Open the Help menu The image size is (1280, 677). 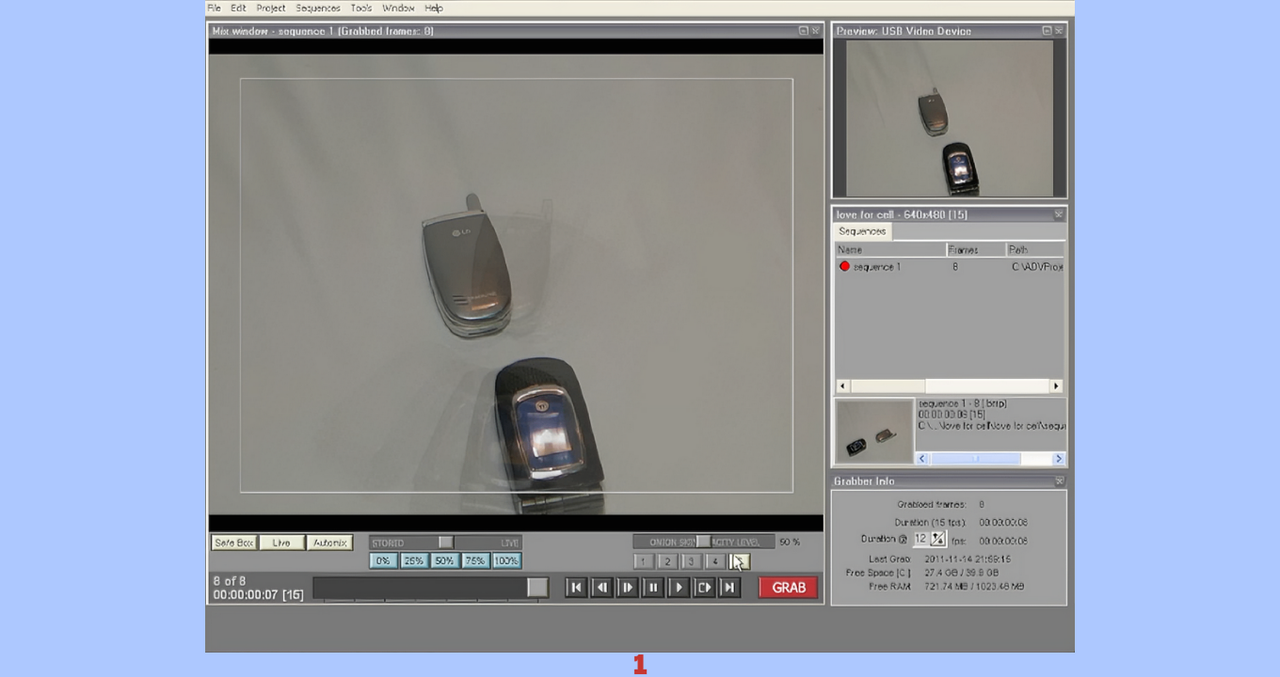tap(433, 8)
